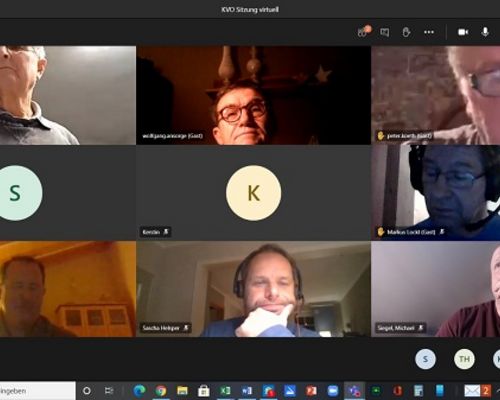Switch to Zoom from the taskbar
500x400 pixels.
coord(333,391)
